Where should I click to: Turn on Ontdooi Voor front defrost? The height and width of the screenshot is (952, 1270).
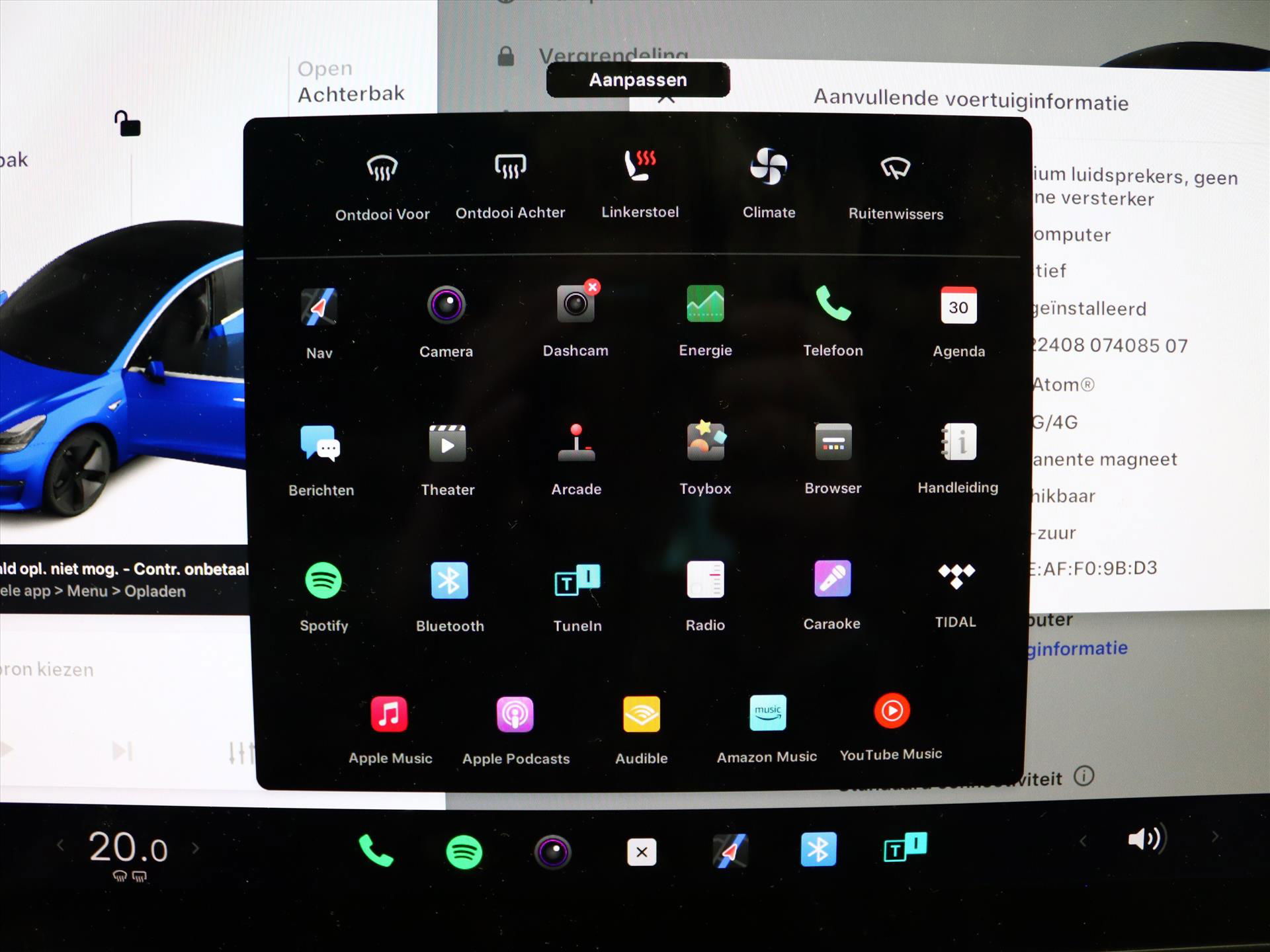[382, 186]
